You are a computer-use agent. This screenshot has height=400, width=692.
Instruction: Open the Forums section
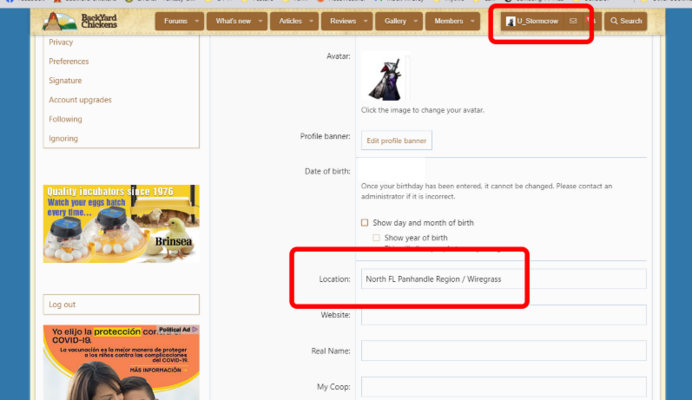point(176,21)
